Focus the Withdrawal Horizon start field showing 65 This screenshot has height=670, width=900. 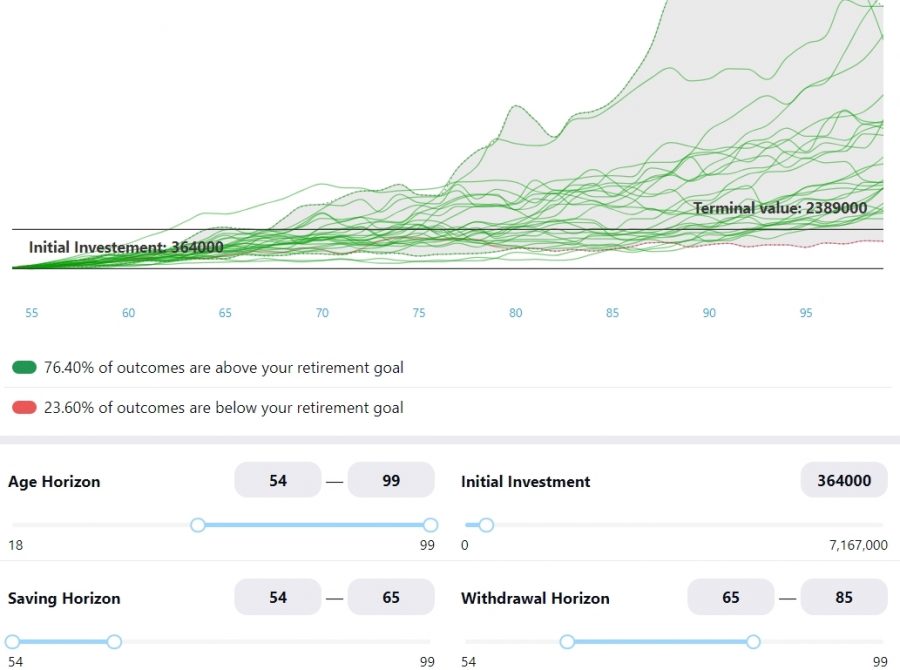click(731, 597)
